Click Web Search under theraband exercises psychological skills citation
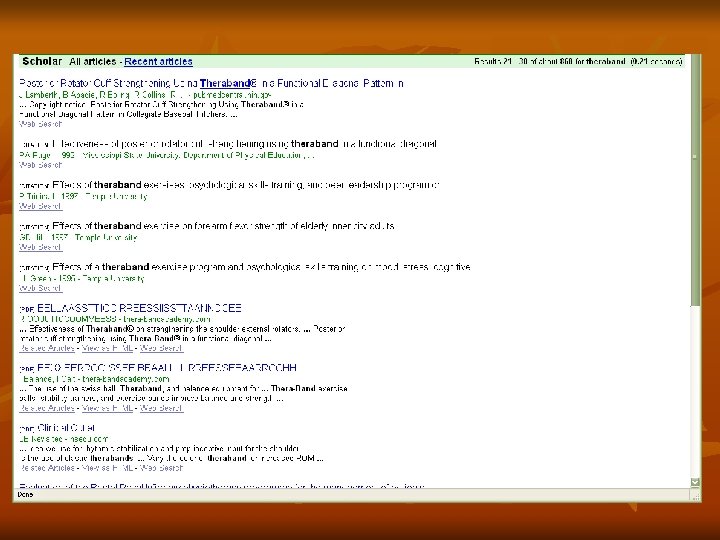This screenshot has height=540, width=720. pyautogui.click(x=40, y=206)
